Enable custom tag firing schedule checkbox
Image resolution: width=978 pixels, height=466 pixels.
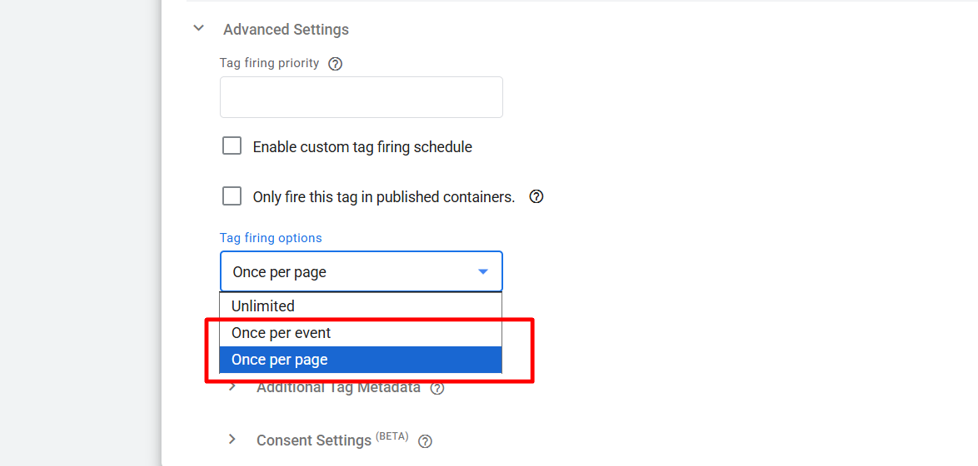click(x=232, y=146)
